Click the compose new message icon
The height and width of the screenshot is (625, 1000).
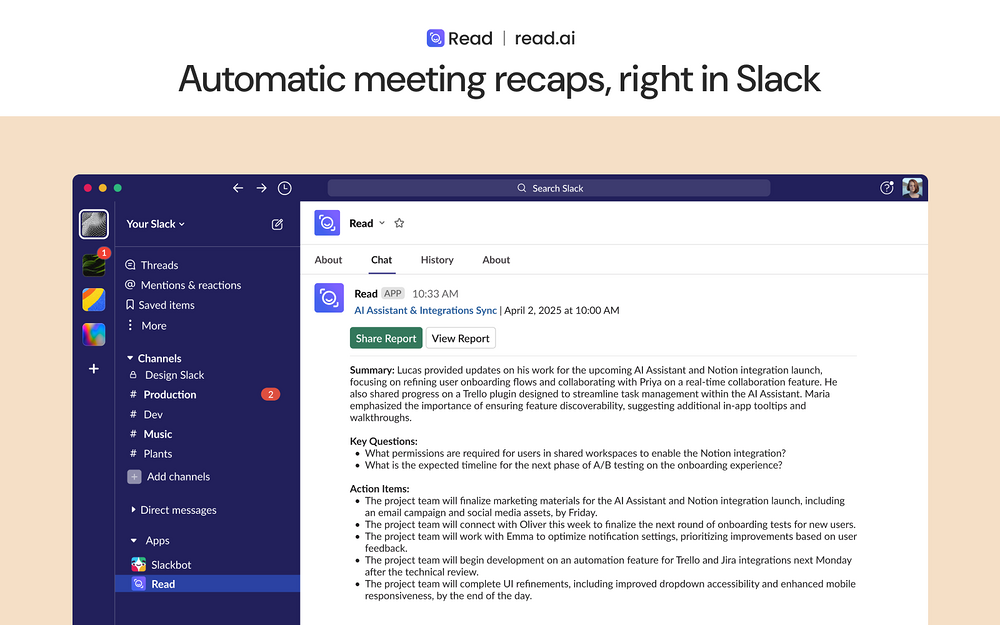tap(277, 224)
